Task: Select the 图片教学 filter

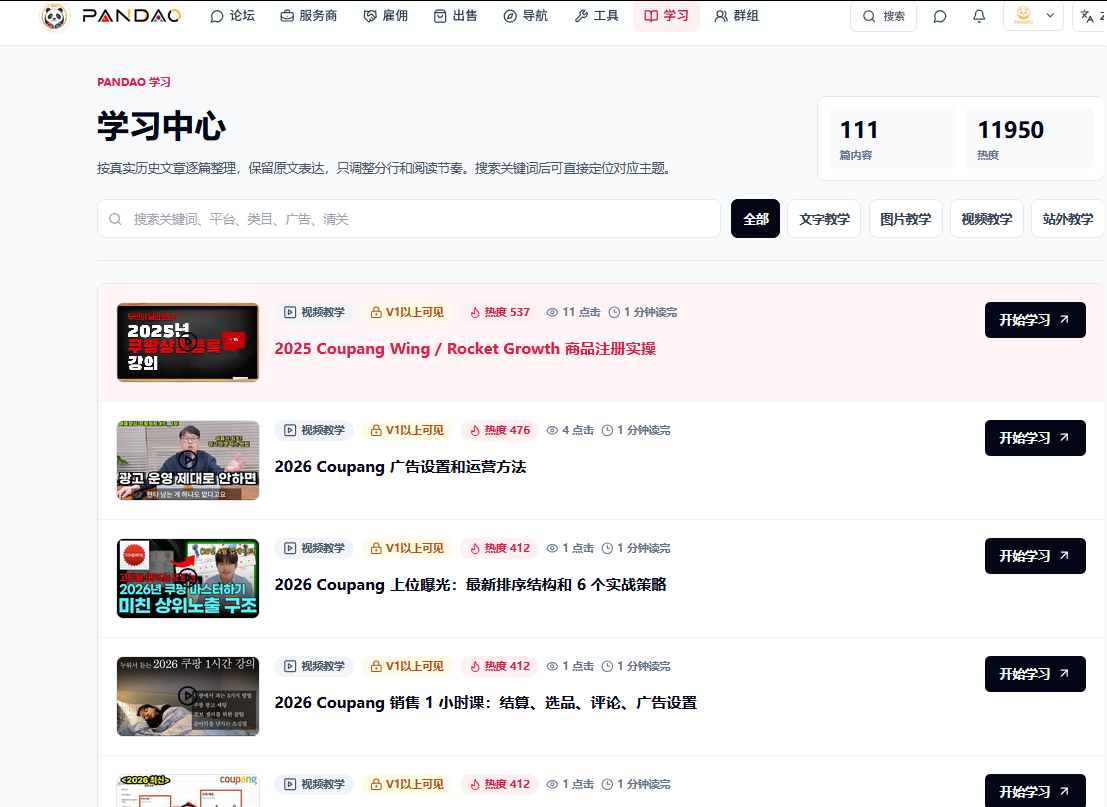Action: click(905, 219)
